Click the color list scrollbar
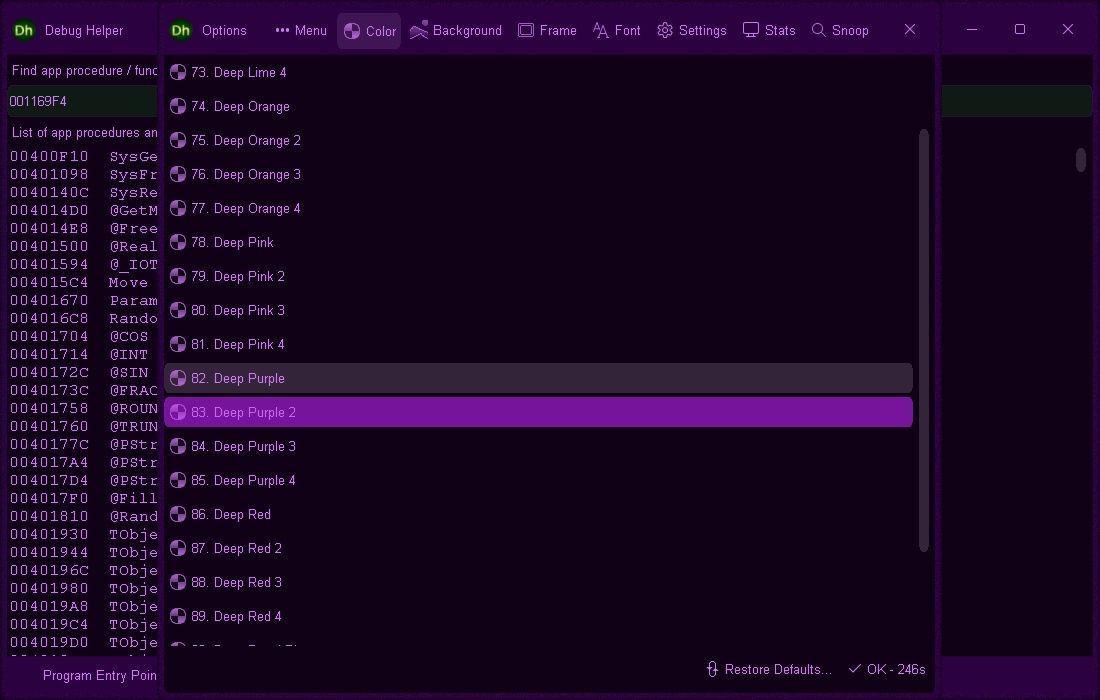 [x=922, y=340]
